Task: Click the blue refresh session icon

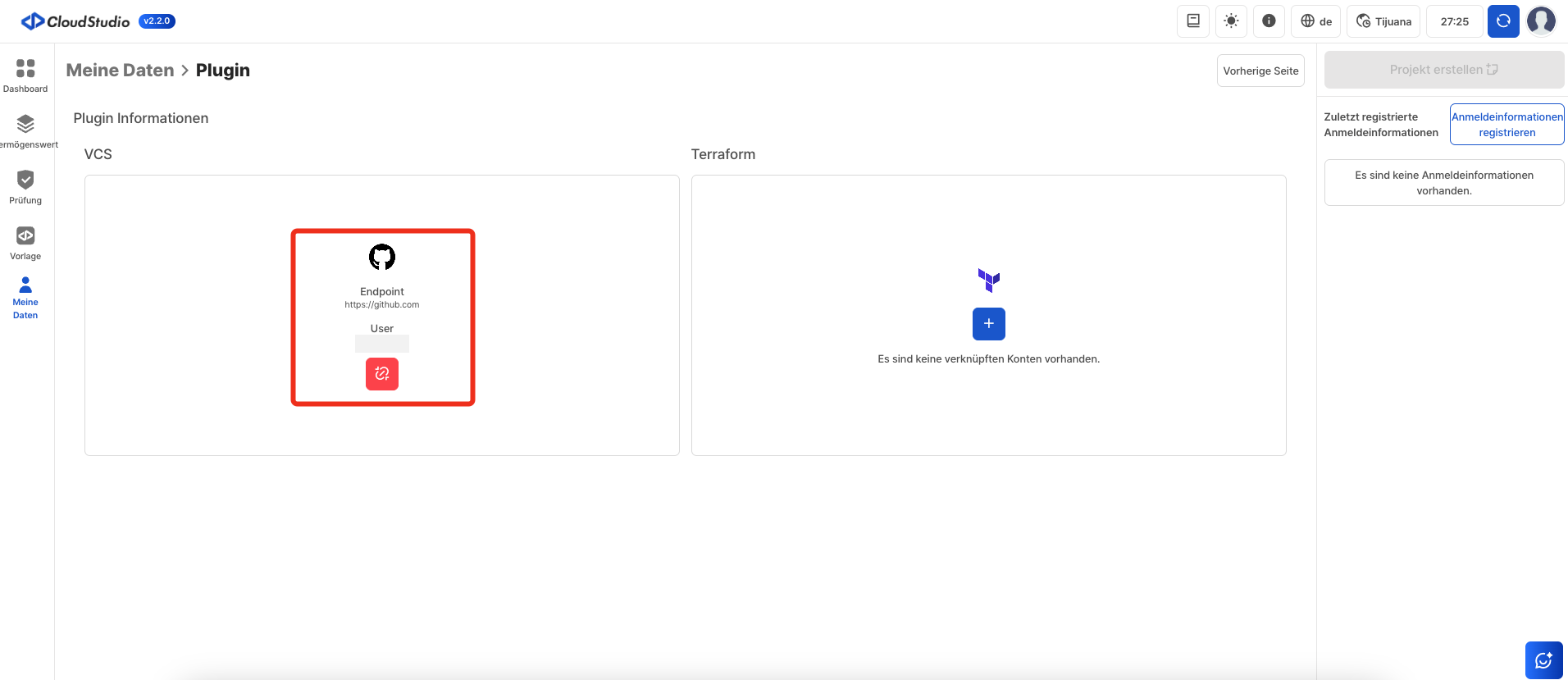Action: (1503, 21)
